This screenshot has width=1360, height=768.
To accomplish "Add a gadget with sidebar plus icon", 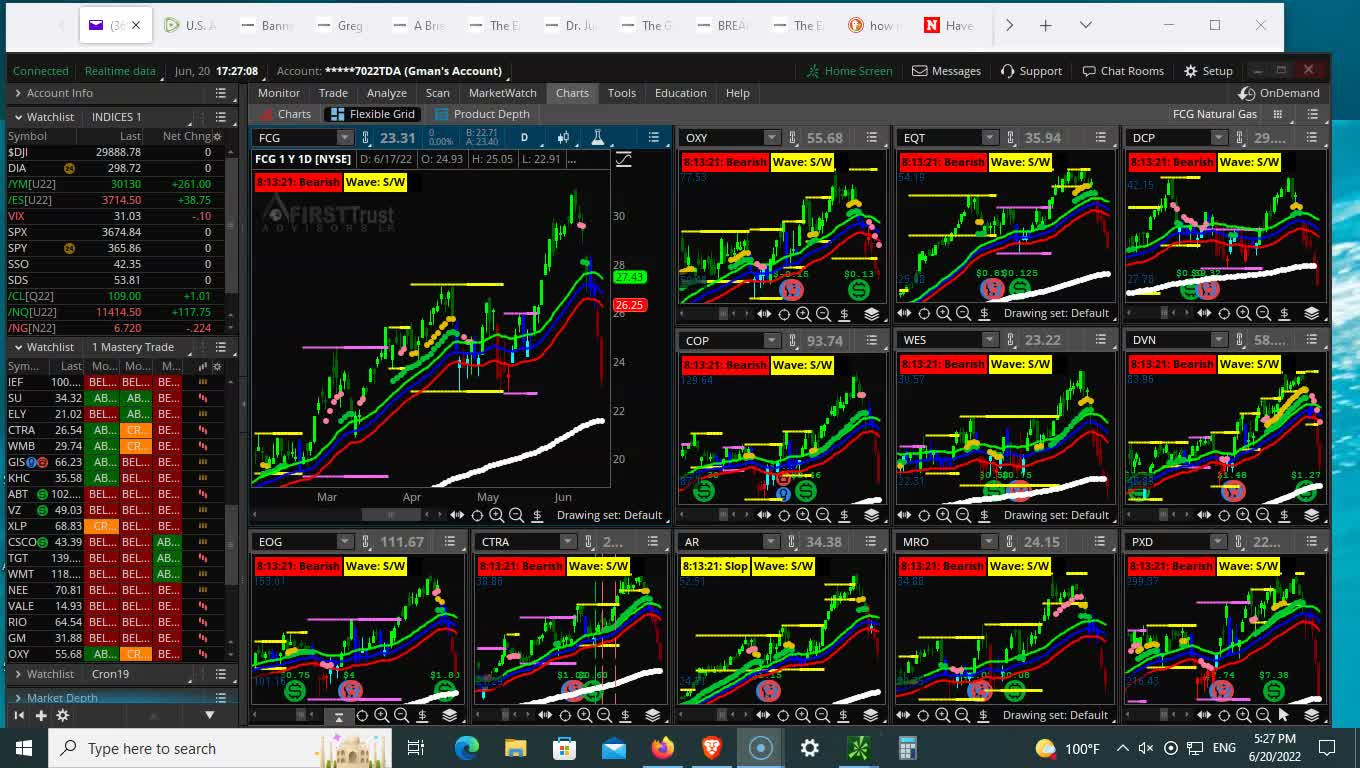I will click(41, 715).
